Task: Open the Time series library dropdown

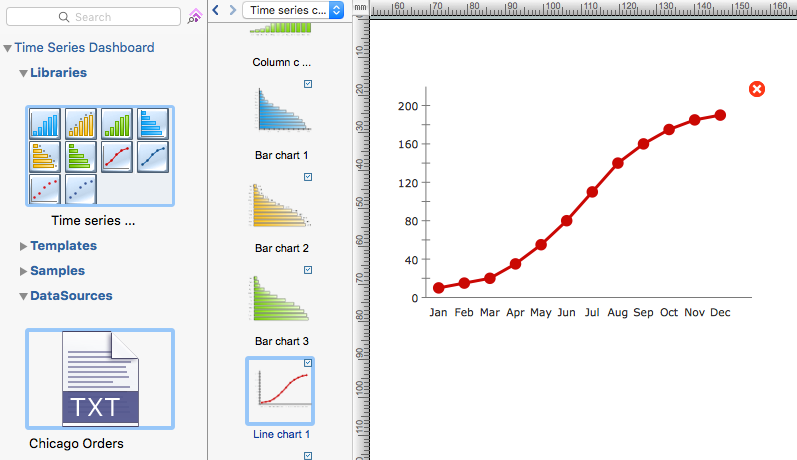Action: (293, 10)
